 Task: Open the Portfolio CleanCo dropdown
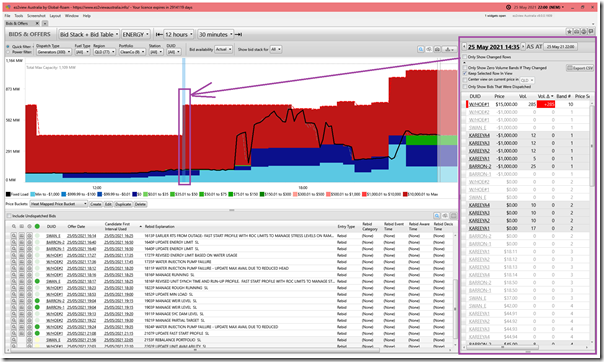click(x=132, y=52)
